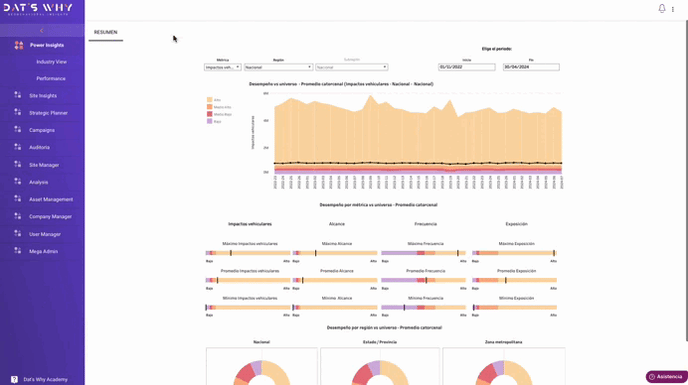Open the Site Manager sidebar icon
Viewport: 688px width, 385px height.
18,165
